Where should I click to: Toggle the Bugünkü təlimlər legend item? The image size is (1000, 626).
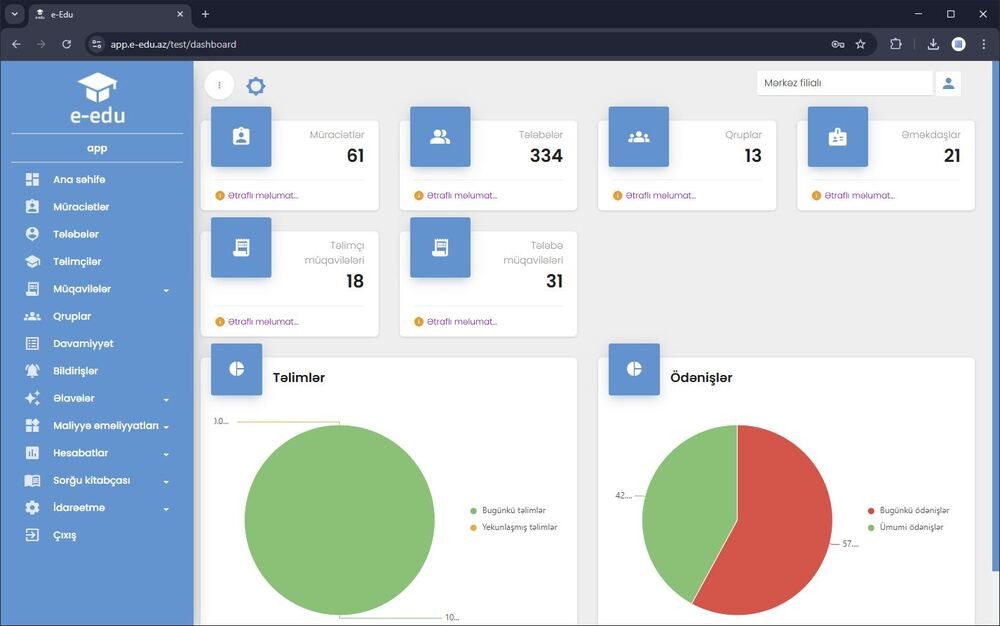coord(513,510)
